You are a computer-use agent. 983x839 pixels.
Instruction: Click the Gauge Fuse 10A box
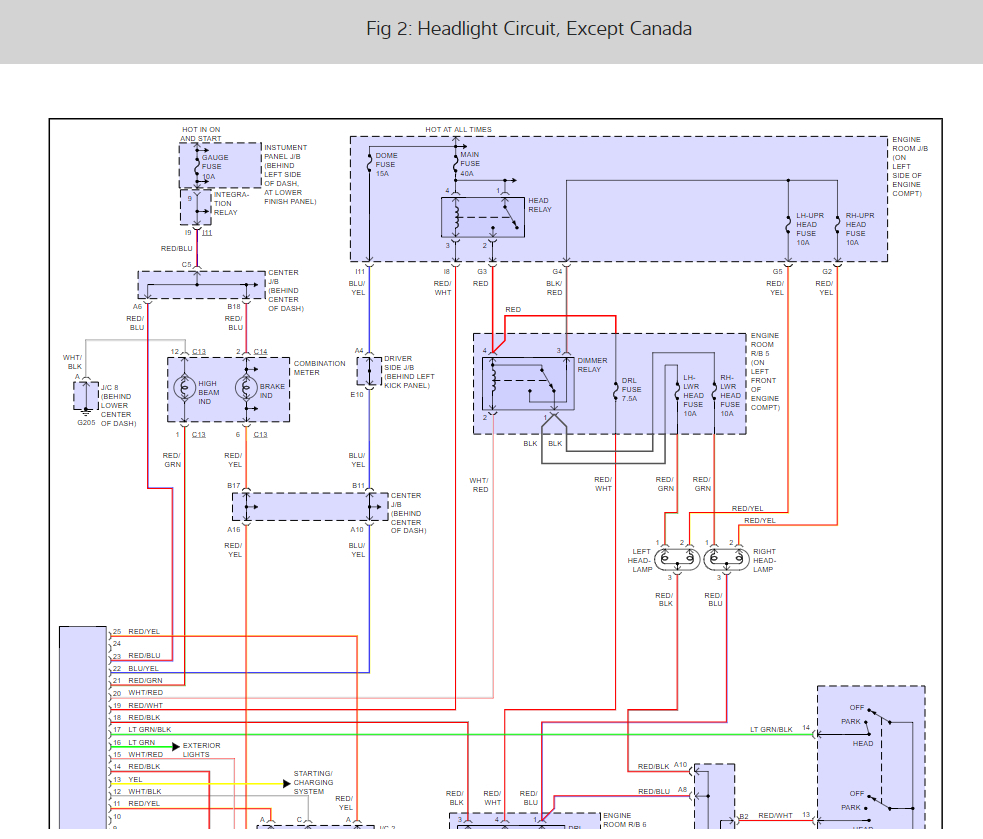[x=220, y=166]
